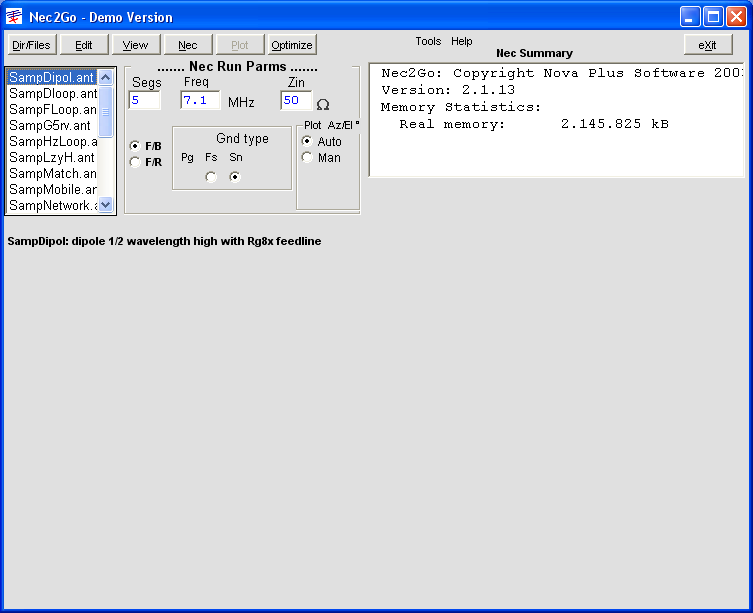Click the eXit button
753x613 pixels.
pyautogui.click(x=708, y=45)
